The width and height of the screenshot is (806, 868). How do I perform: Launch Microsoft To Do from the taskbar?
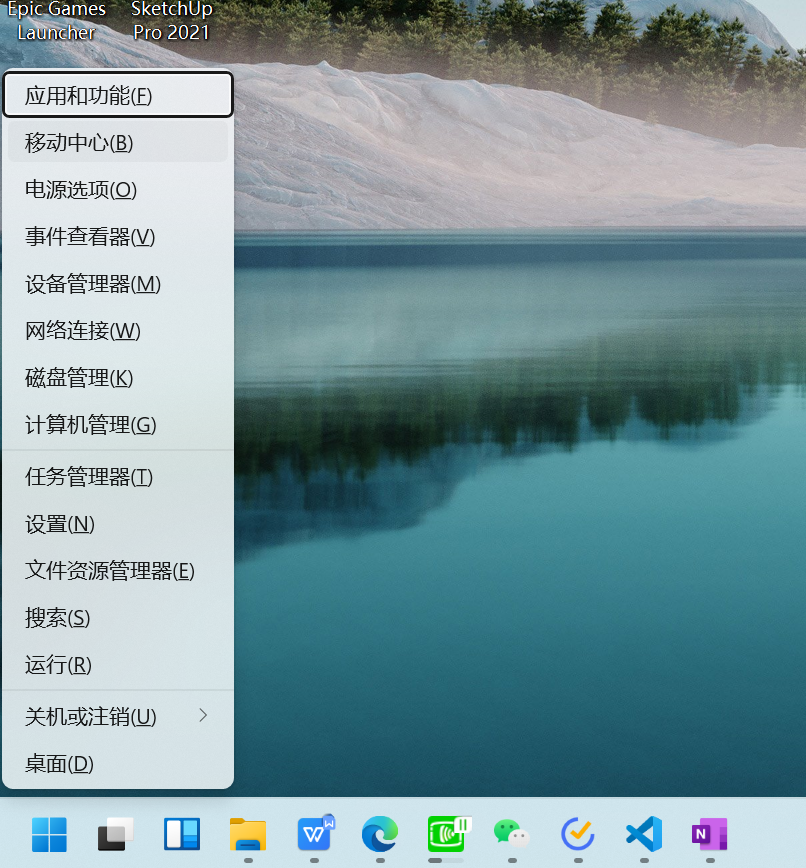pos(577,834)
